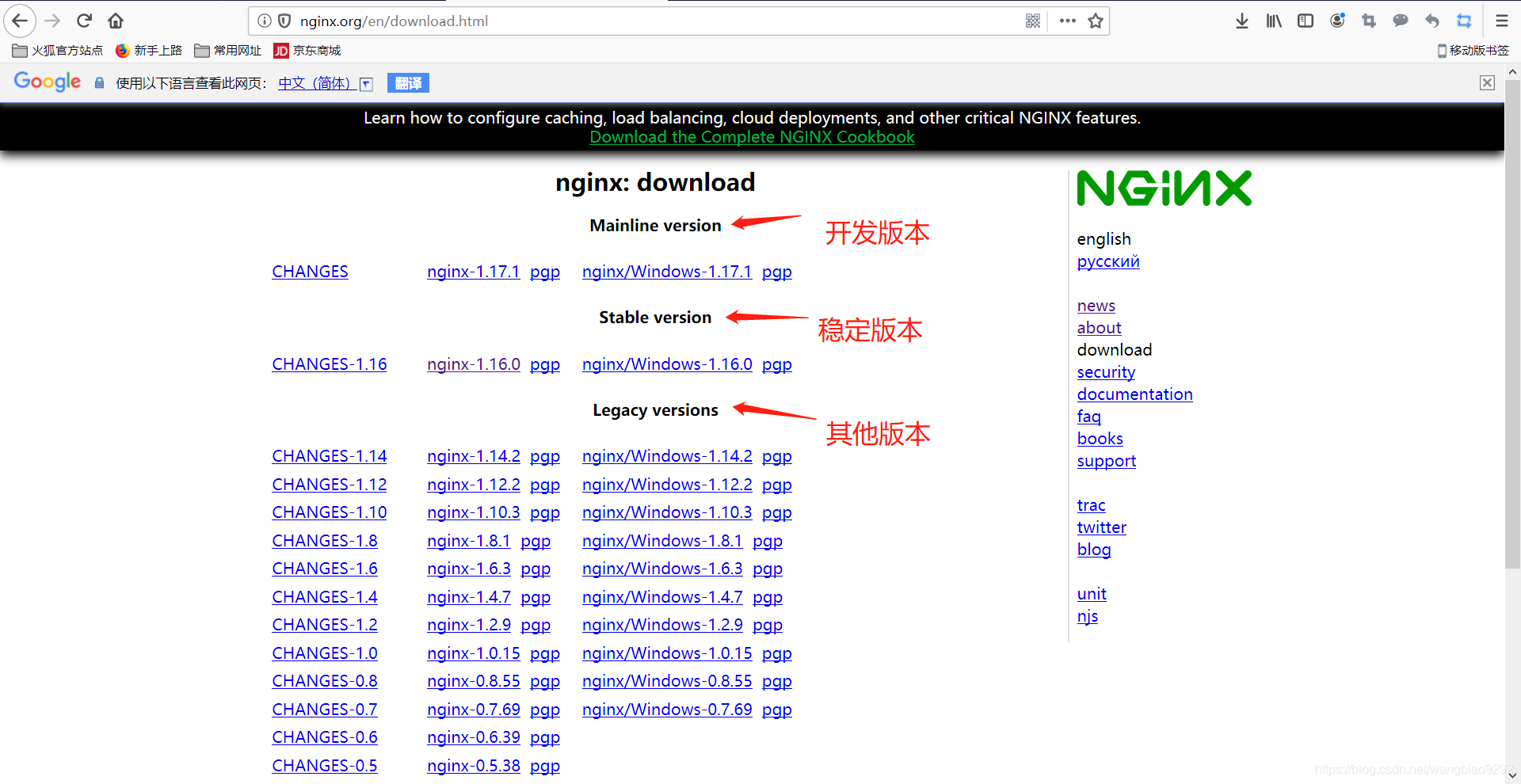
Task: Close the Google translate bar
Action: [1488, 83]
